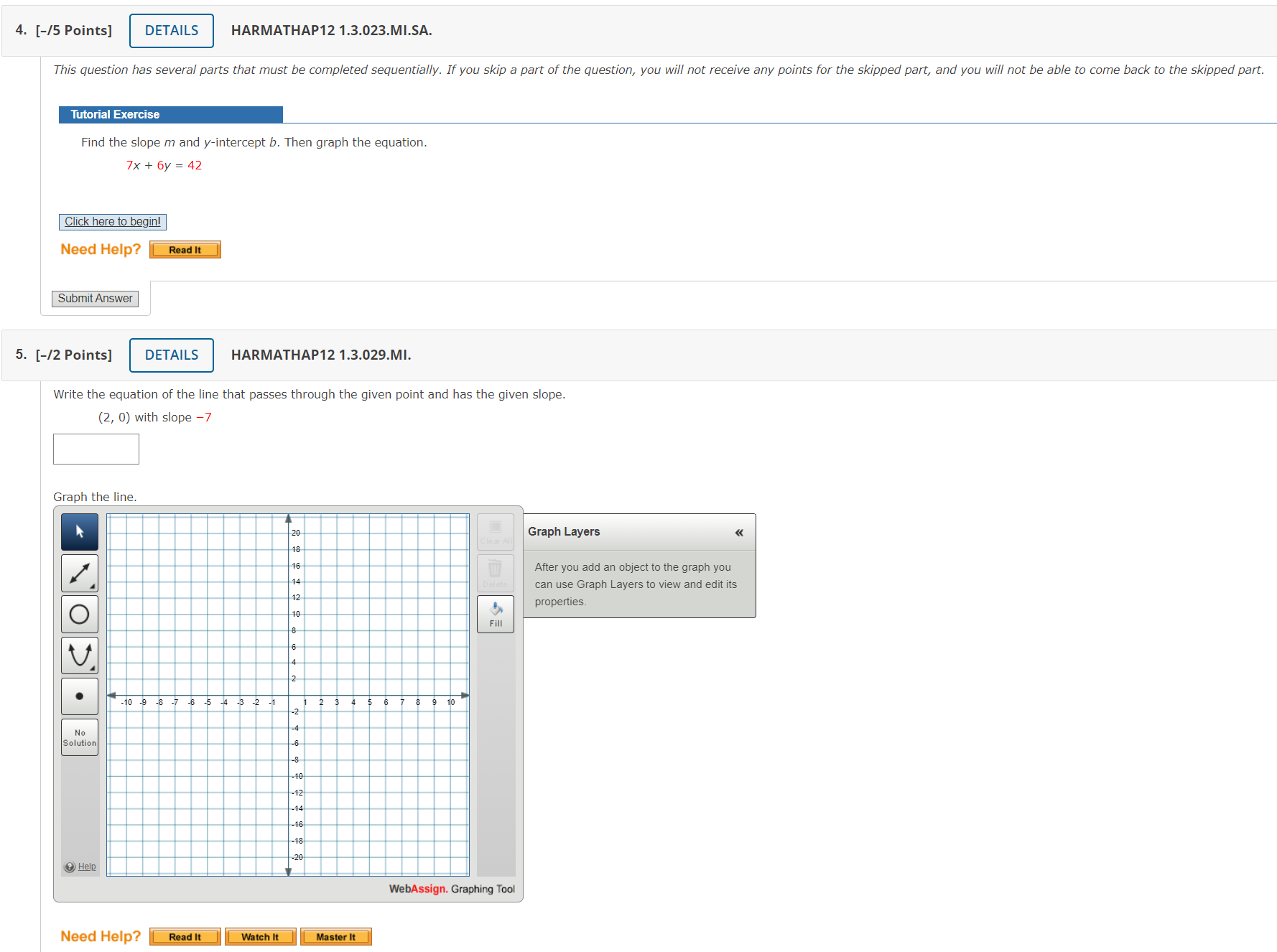
Task: Click the Read It help button
Action: tap(185, 249)
